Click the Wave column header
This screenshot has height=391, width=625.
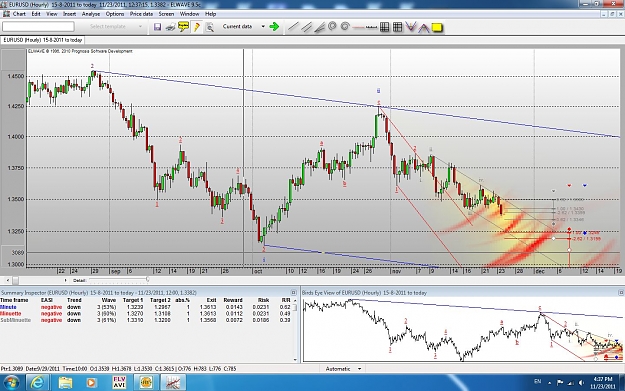109,300
